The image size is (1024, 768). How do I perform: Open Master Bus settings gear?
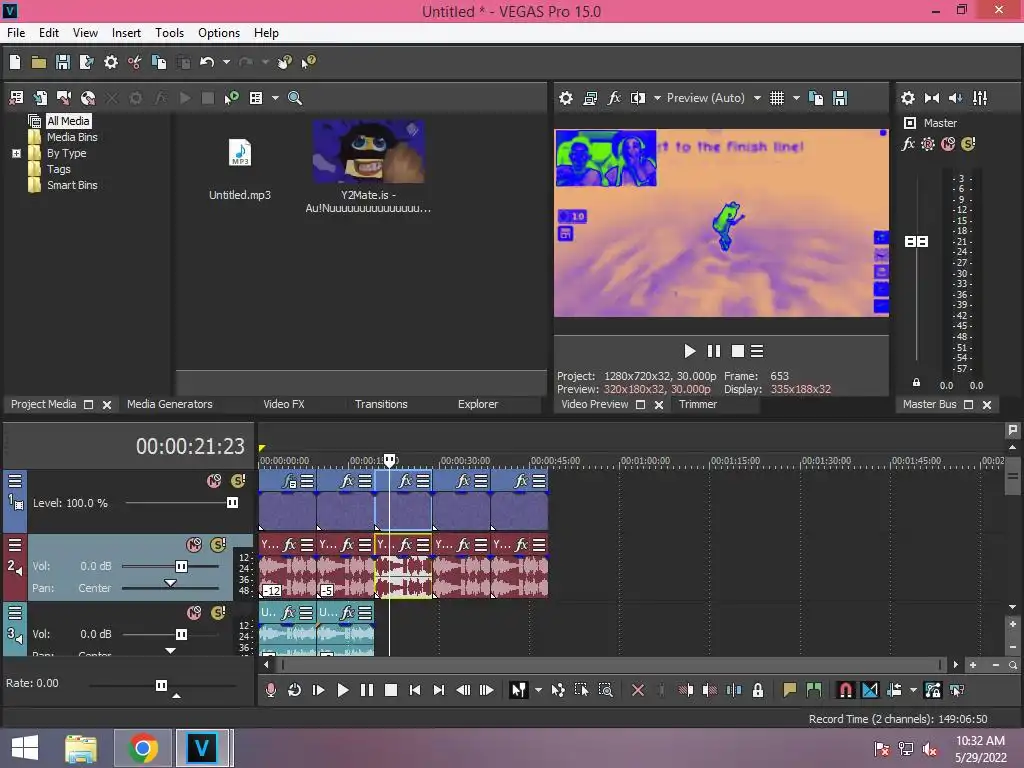click(x=908, y=98)
